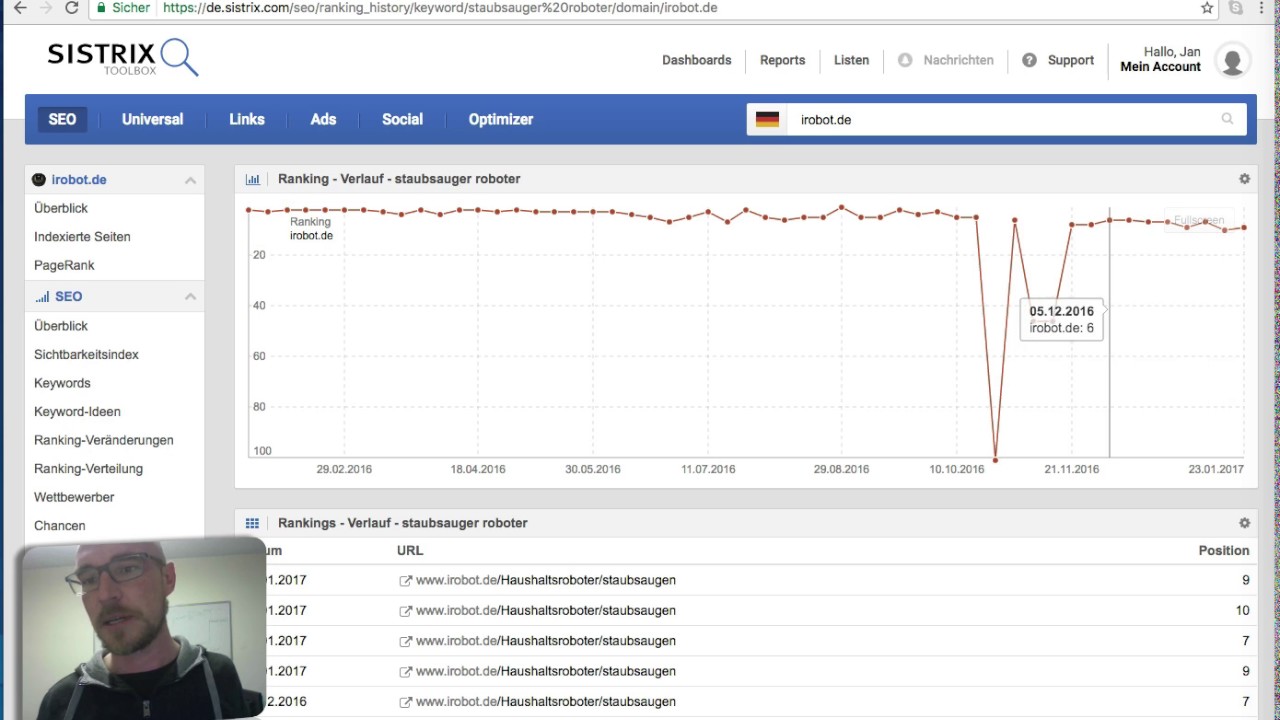
Task: Open Ranking-Veränderungen in the sidebar
Action: click(104, 440)
